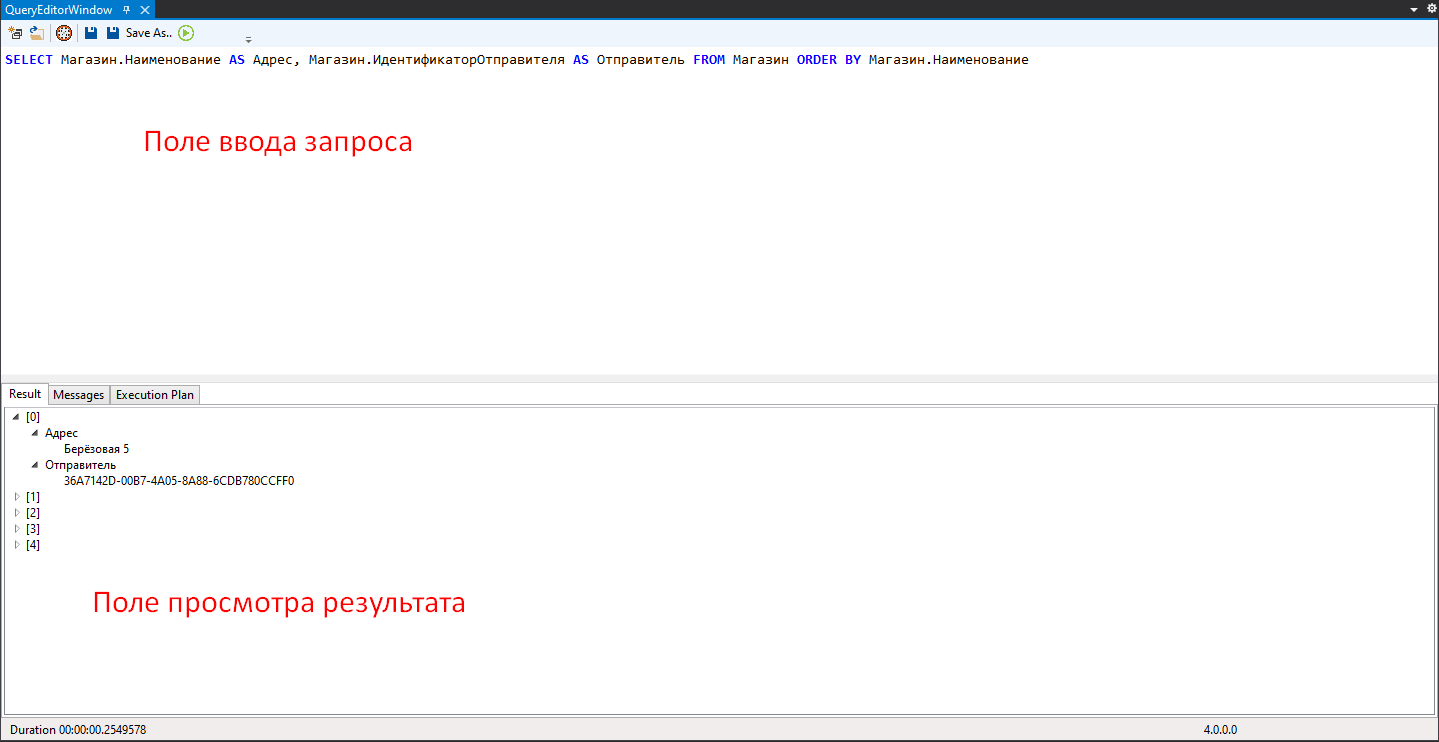1439x742 pixels.
Task: Select the Result tab
Action: (x=25, y=394)
